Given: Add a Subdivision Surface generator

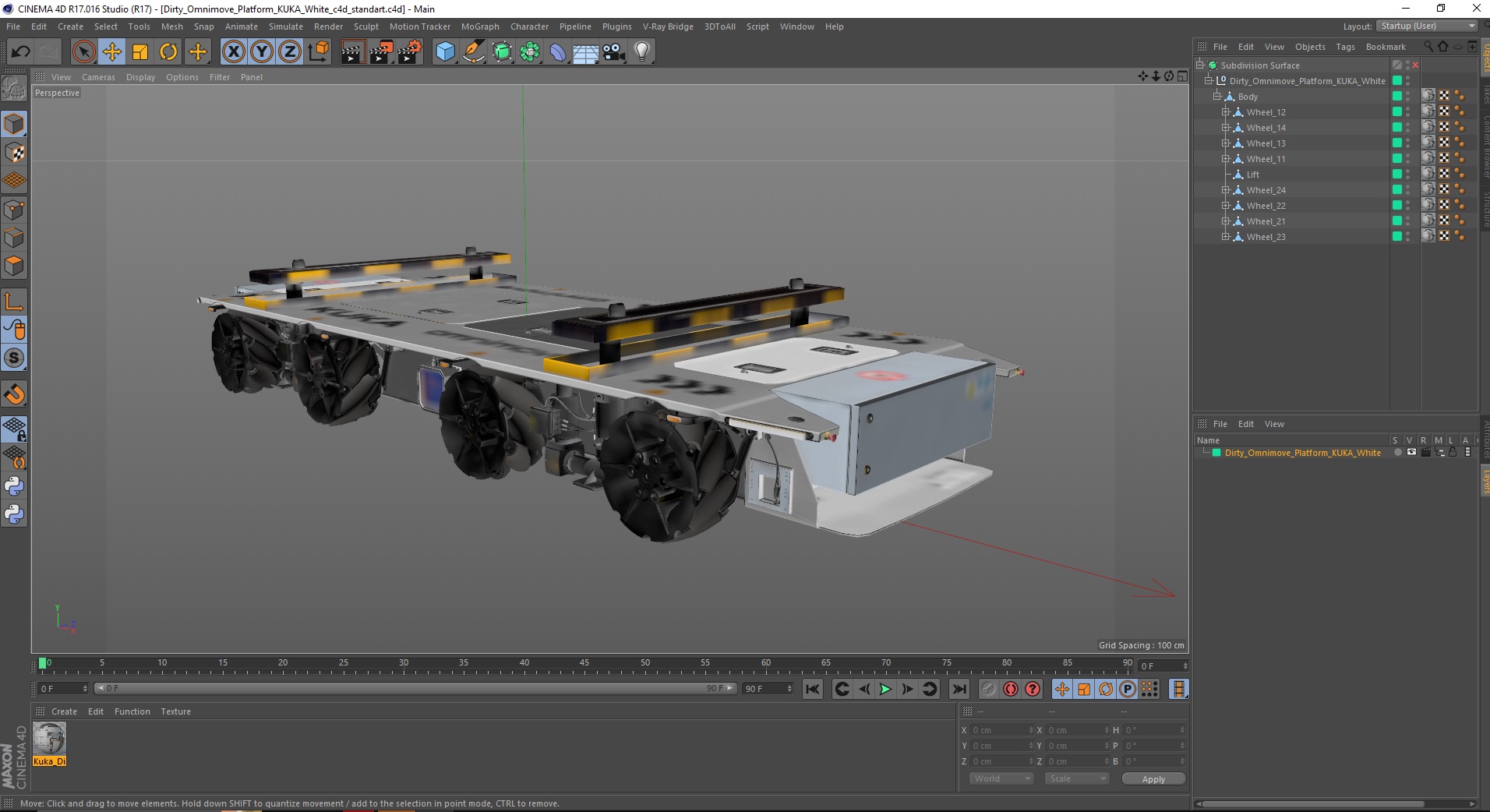Looking at the screenshot, I should click(x=502, y=51).
